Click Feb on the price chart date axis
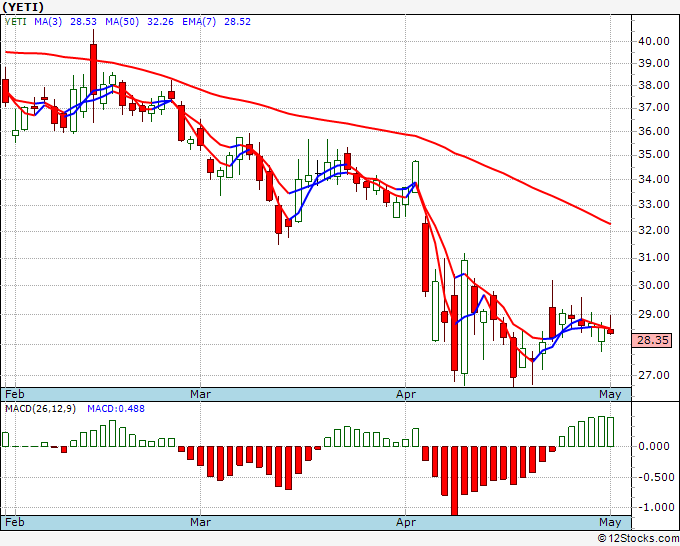The height and width of the screenshot is (546, 680). tap(15, 394)
